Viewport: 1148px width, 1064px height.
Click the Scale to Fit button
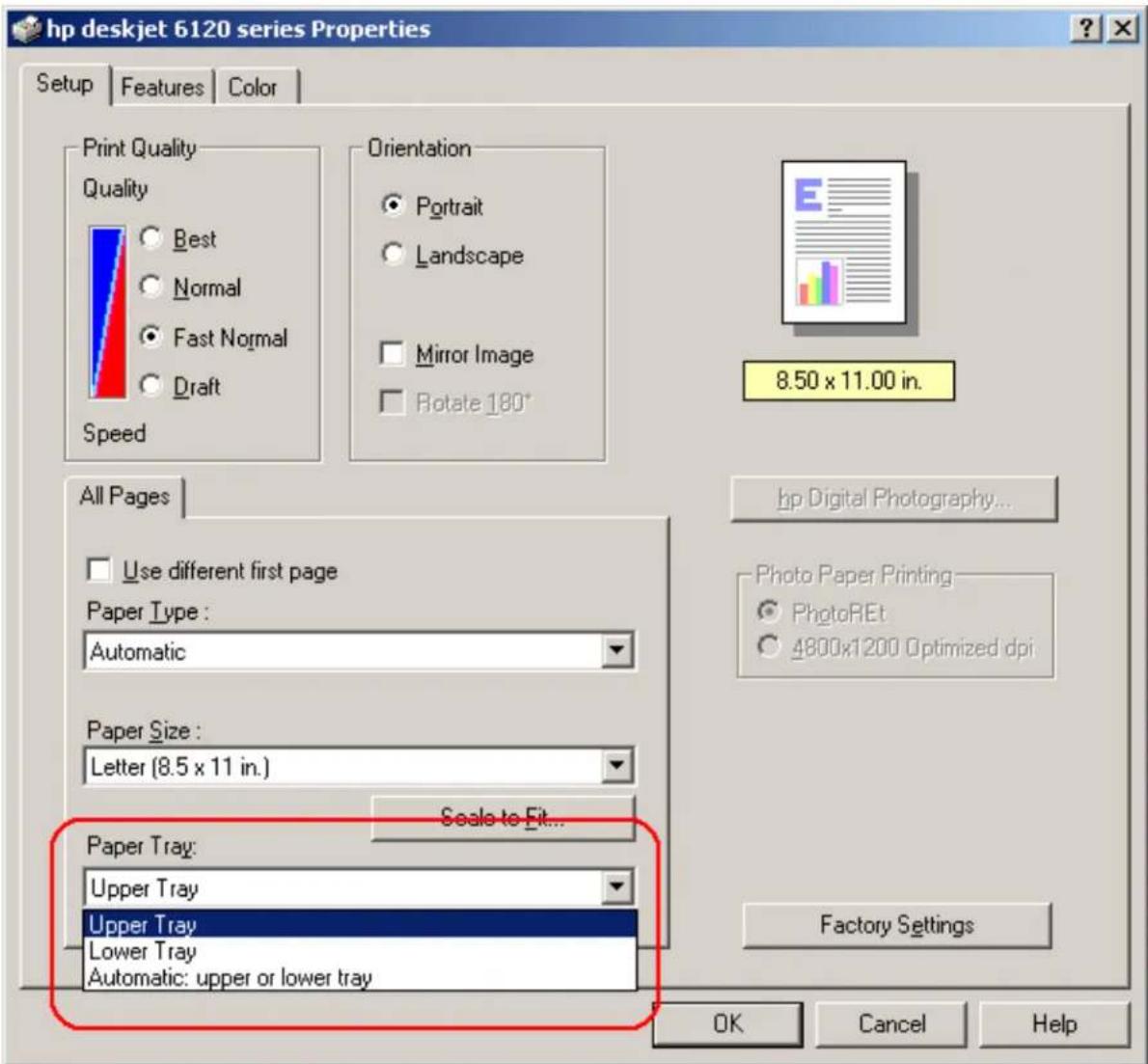[503, 817]
